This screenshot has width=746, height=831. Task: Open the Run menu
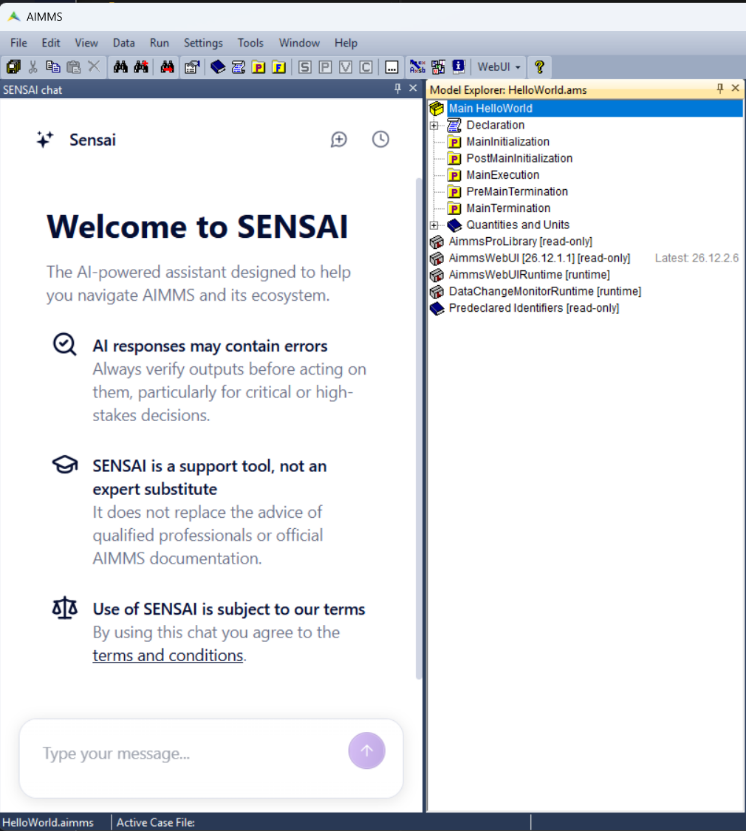pyautogui.click(x=159, y=43)
